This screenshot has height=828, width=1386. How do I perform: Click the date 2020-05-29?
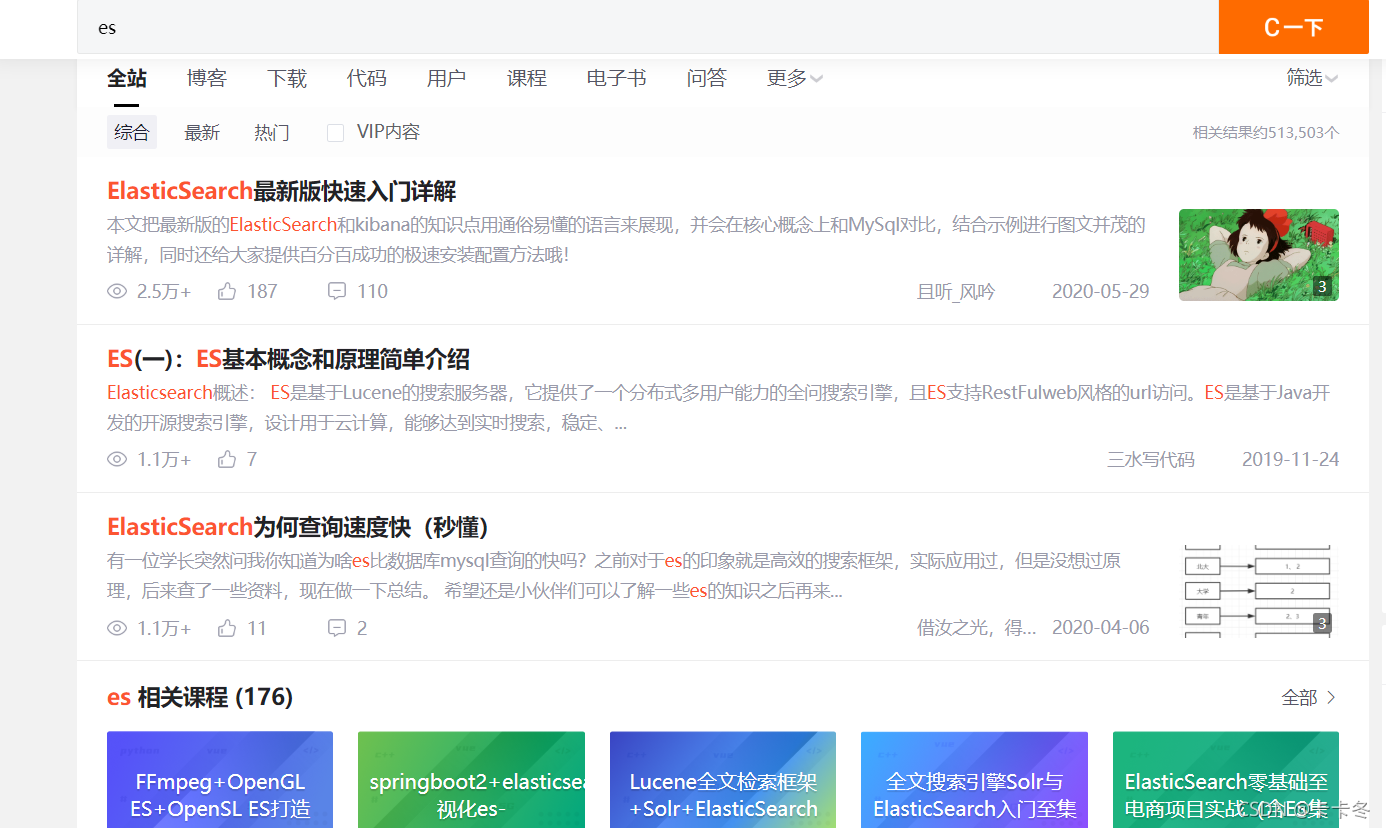point(1100,291)
